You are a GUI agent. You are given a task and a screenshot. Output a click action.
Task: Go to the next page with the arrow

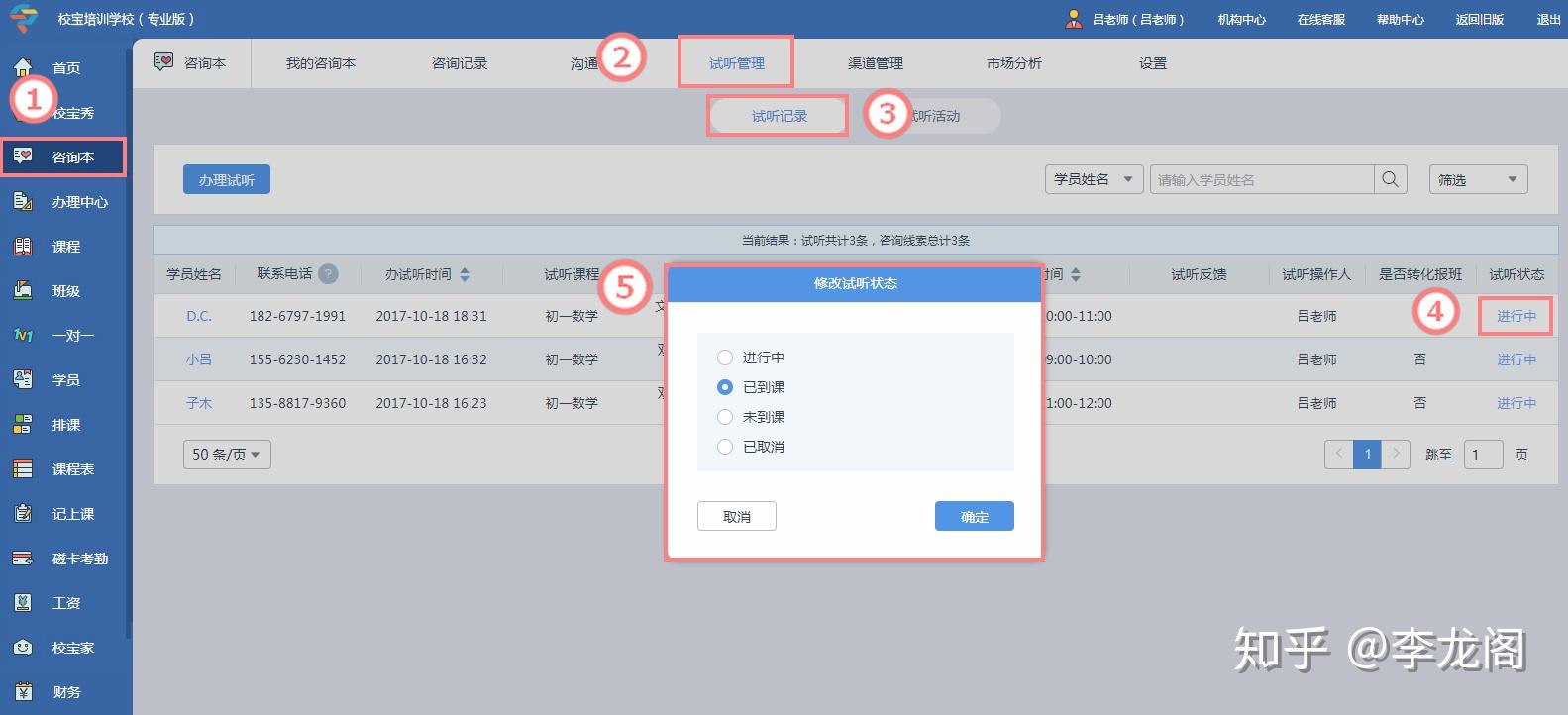click(1396, 454)
